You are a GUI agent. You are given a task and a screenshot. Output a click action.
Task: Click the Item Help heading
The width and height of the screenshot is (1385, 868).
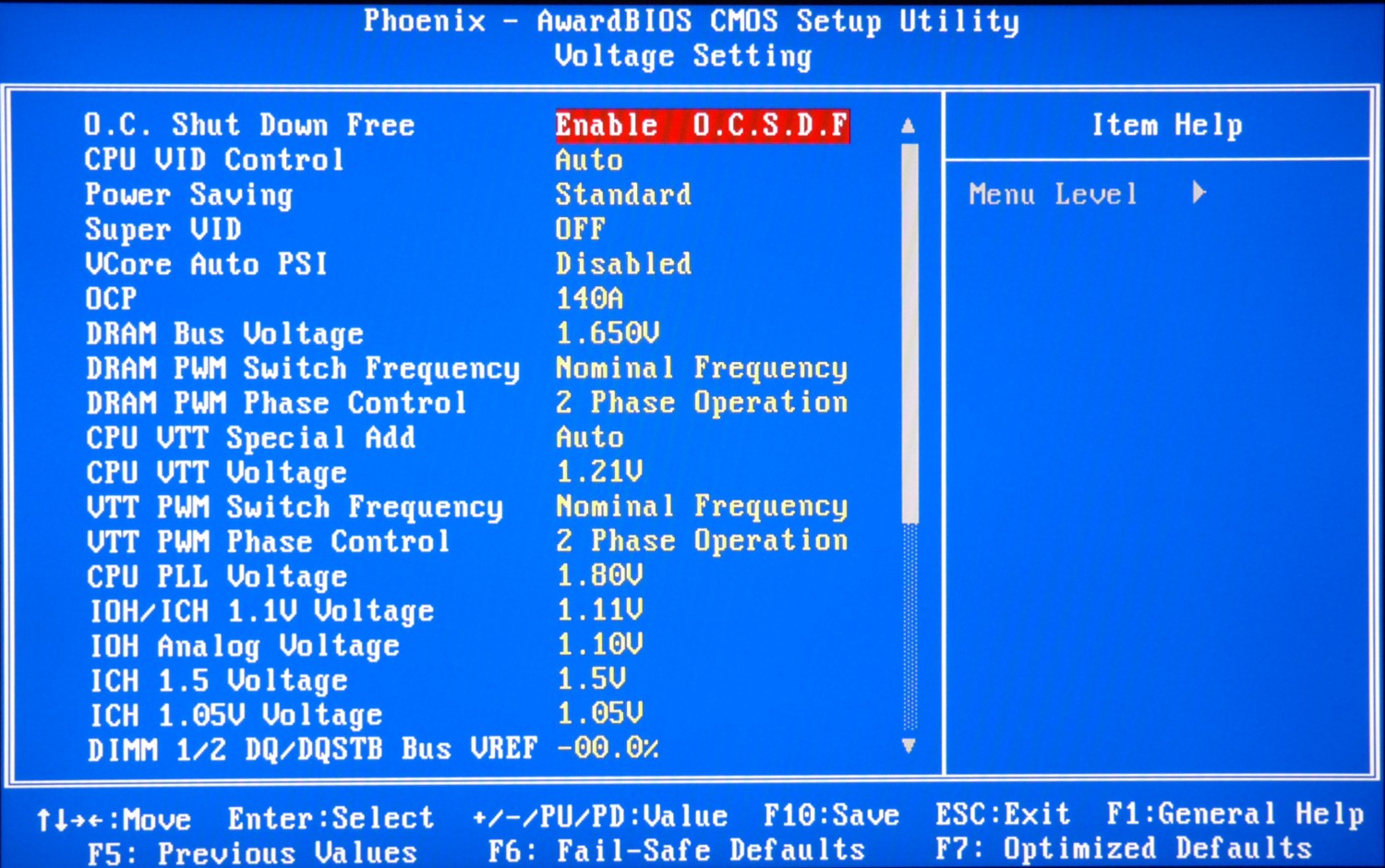click(1167, 126)
